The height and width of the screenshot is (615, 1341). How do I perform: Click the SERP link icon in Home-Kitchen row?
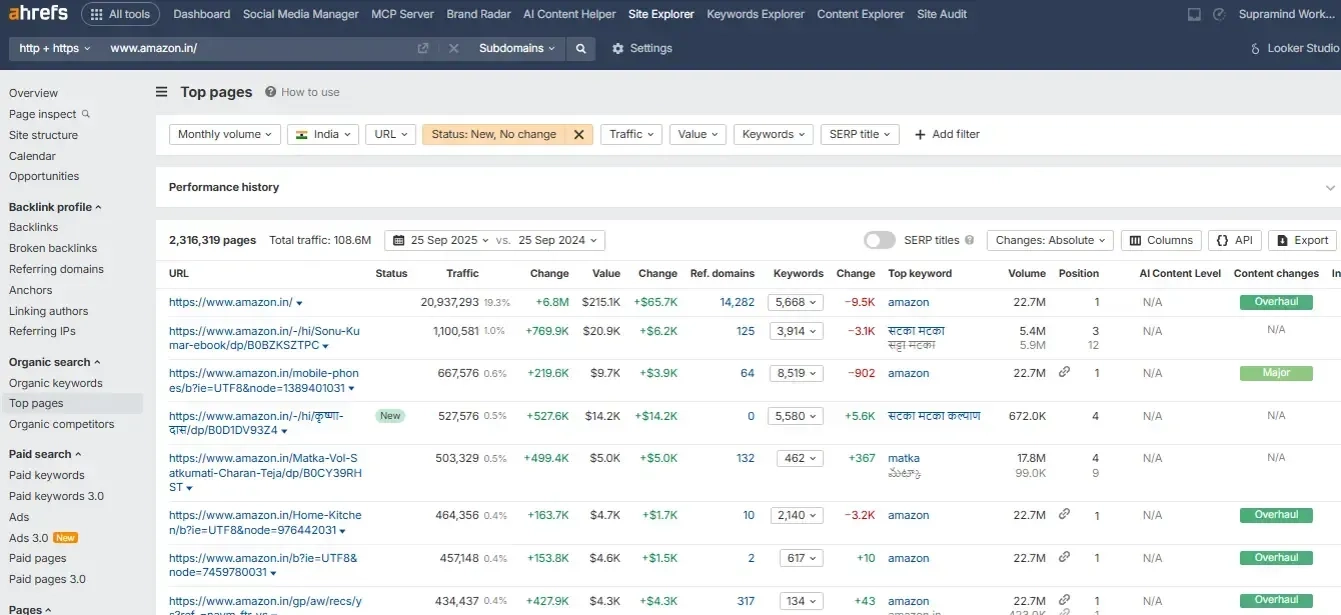click(x=1064, y=514)
